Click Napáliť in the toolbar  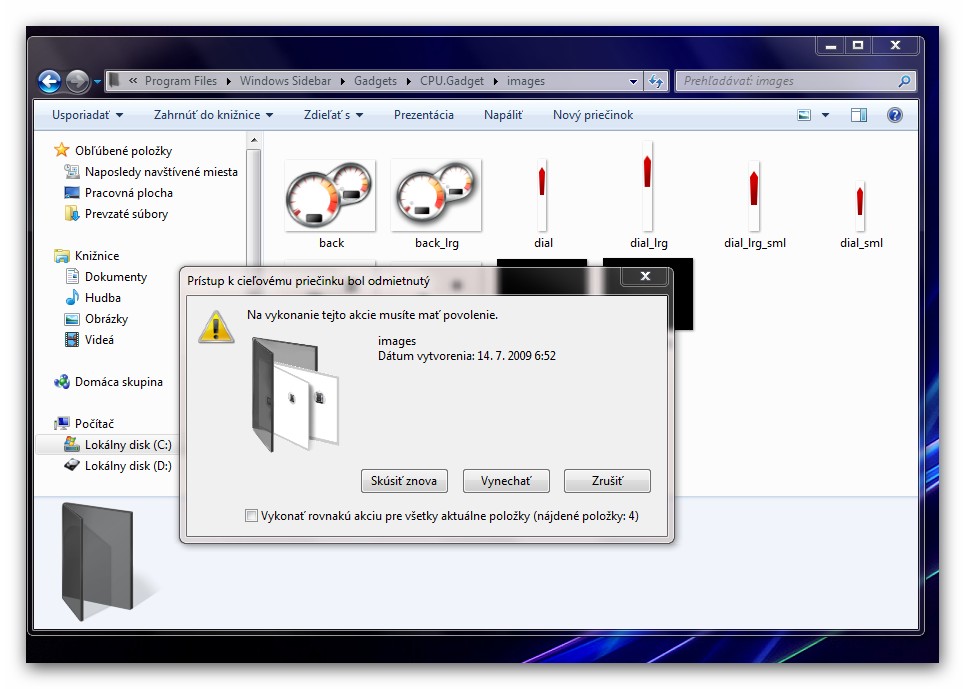(503, 115)
